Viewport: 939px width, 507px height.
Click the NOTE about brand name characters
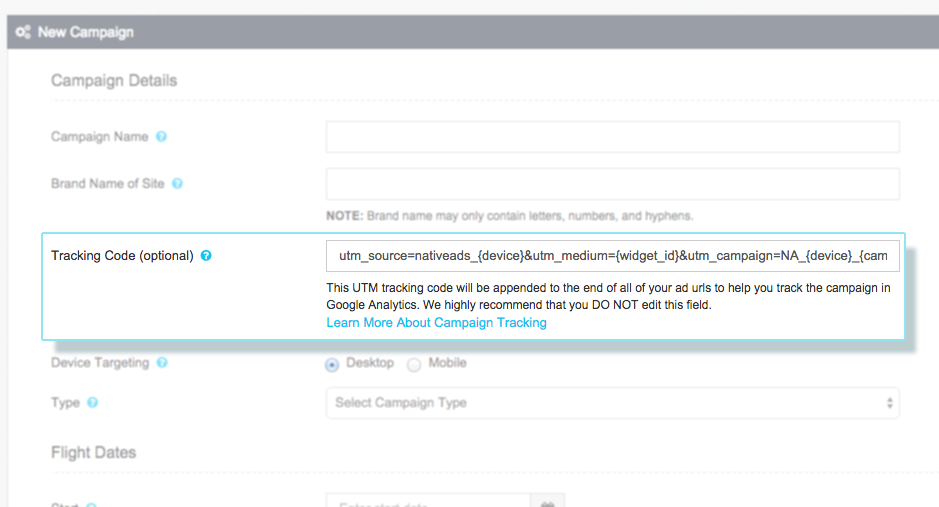510,216
